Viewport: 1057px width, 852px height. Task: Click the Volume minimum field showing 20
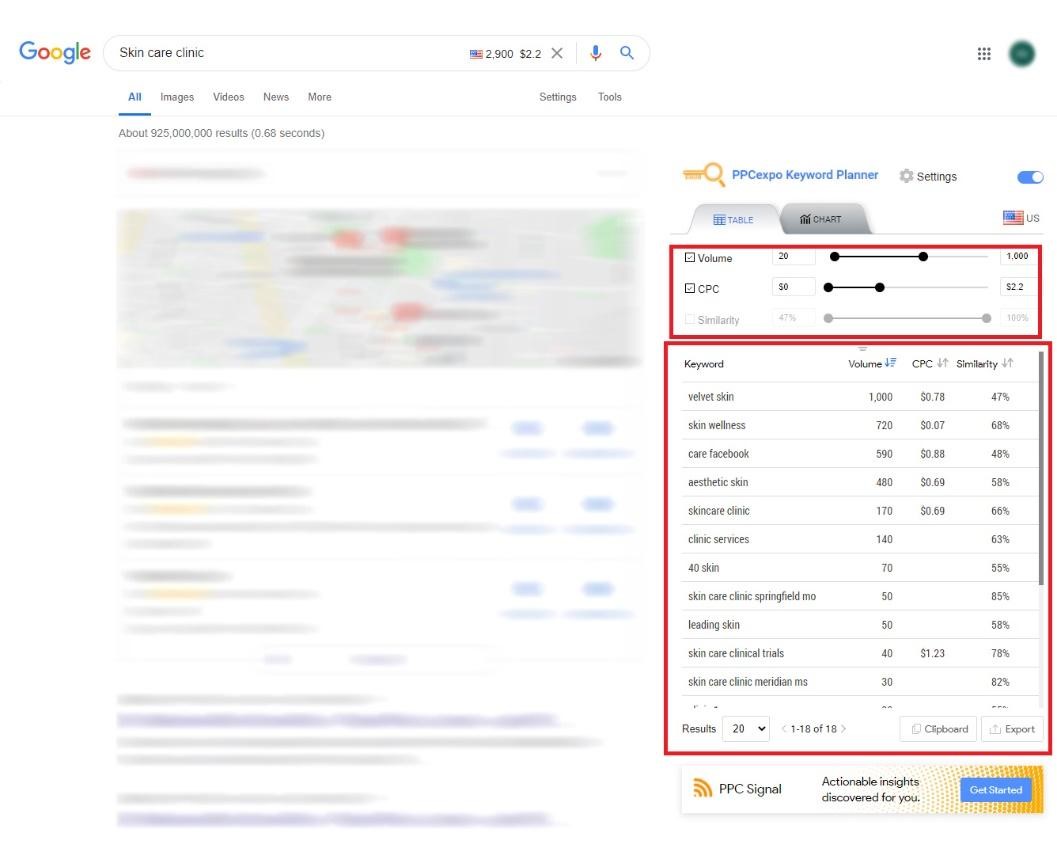(x=793, y=256)
